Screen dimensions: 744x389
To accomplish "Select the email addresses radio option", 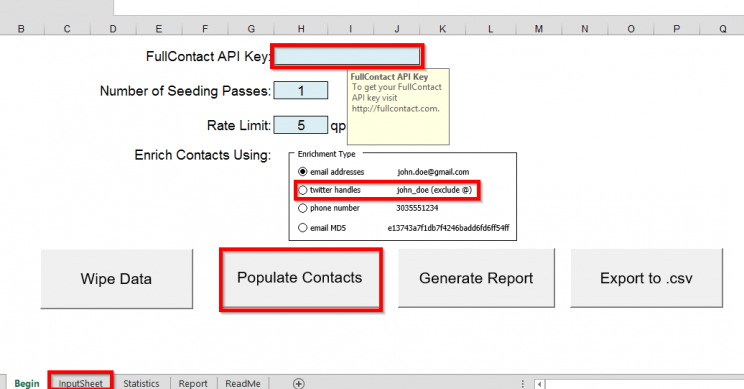I will pyautogui.click(x=302, y=172).
